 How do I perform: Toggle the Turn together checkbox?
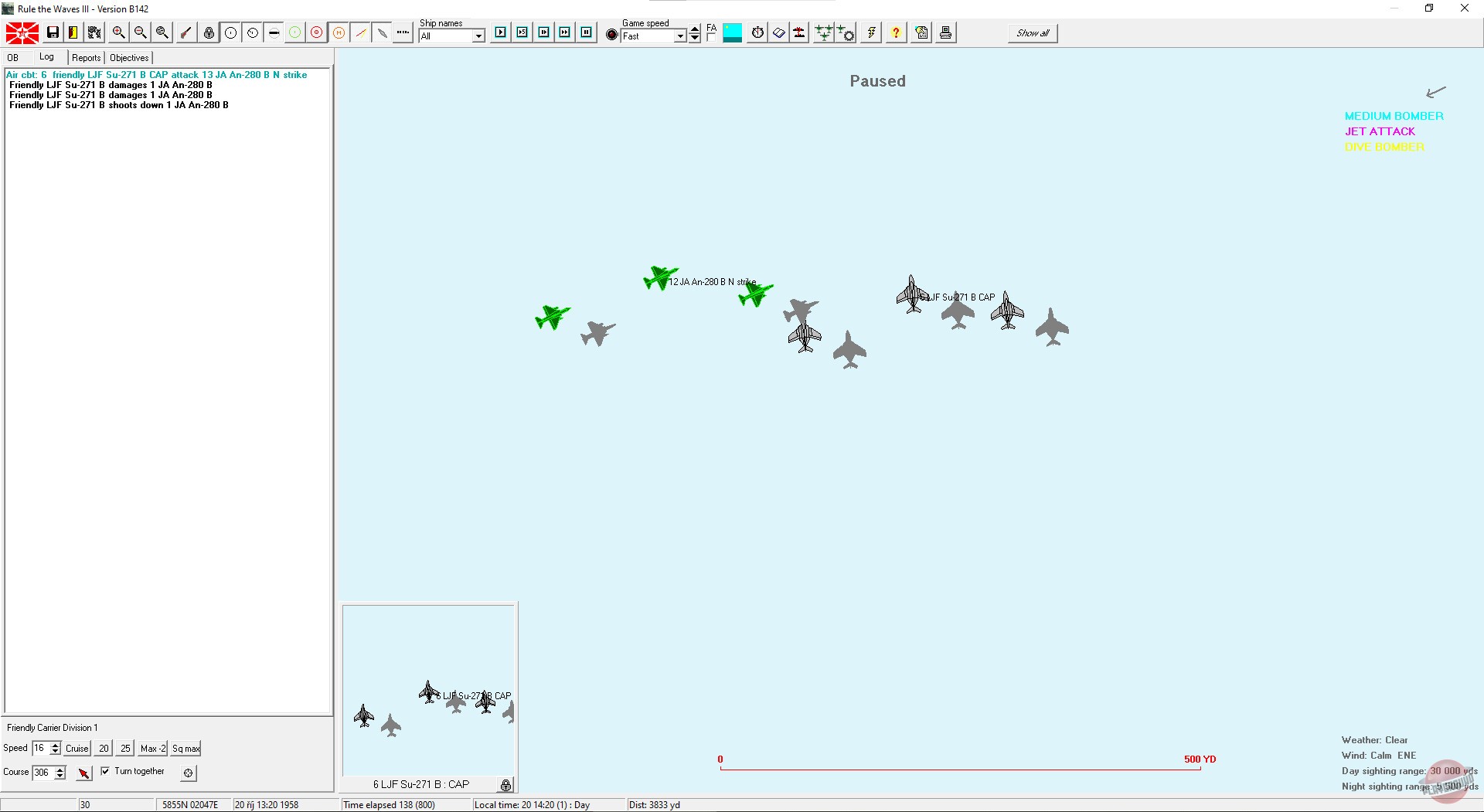105,771
